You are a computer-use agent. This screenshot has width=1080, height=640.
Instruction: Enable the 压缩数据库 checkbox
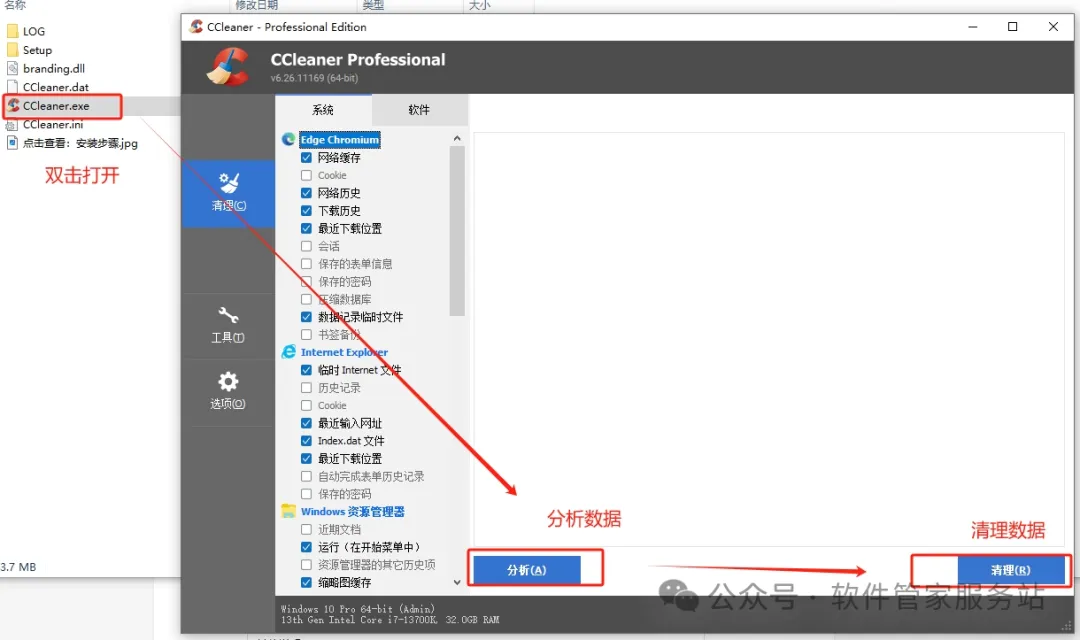click(307, 299)
